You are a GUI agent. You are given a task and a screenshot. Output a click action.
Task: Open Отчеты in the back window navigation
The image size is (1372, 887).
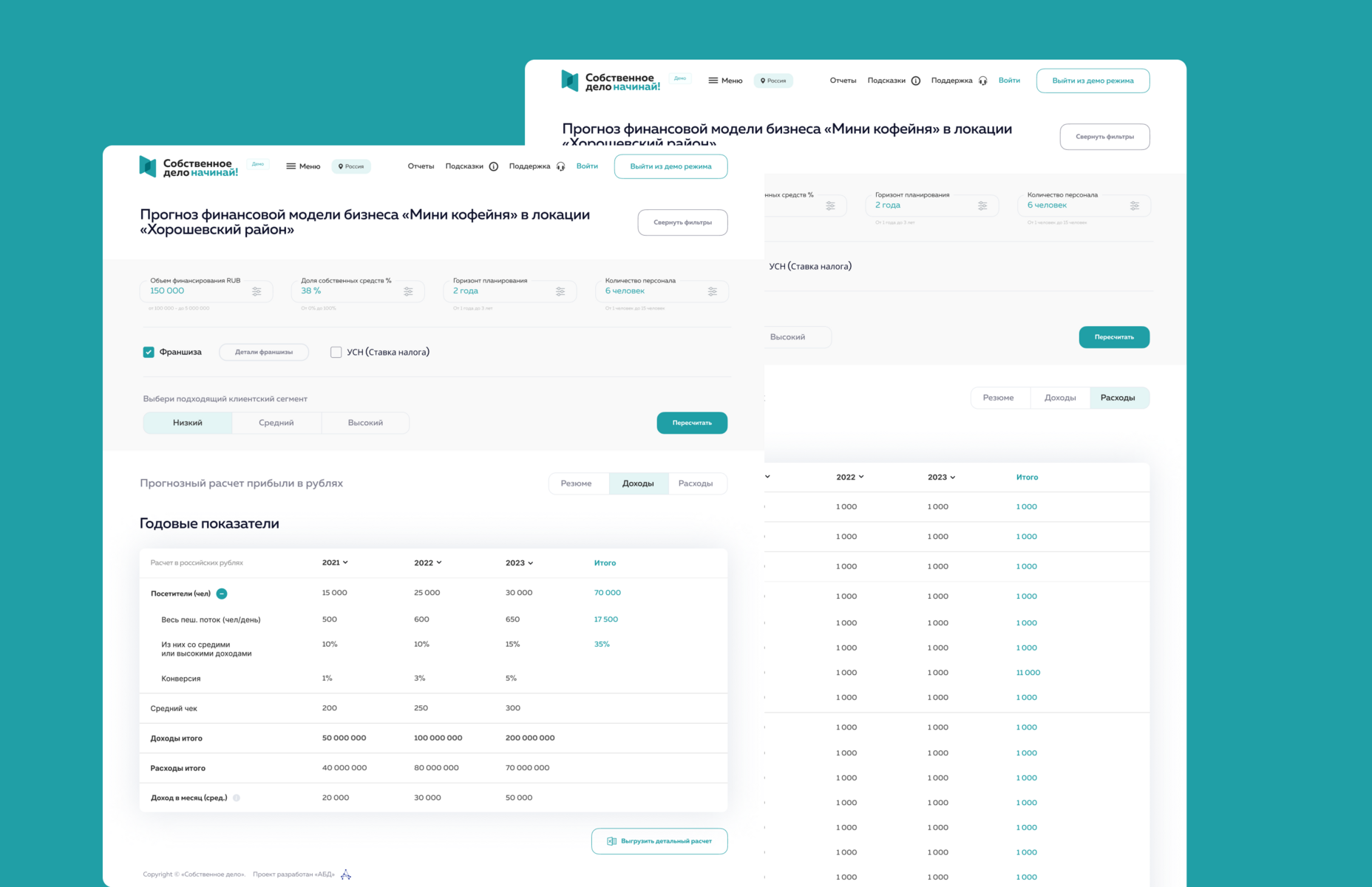pyautogui.click(x=843, y=81)
